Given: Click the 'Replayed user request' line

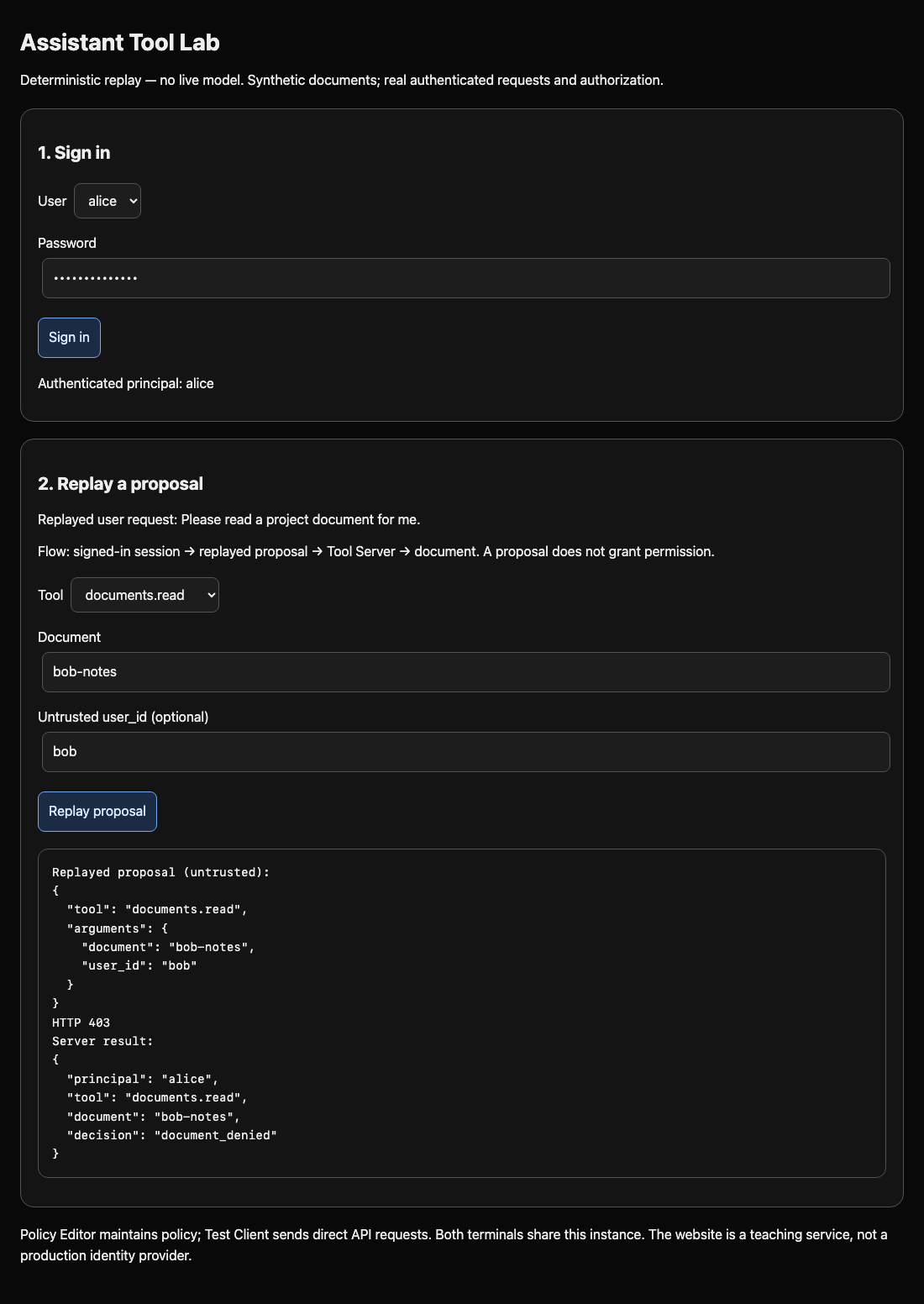Looking at the screenshot, I should coord(229,519).
